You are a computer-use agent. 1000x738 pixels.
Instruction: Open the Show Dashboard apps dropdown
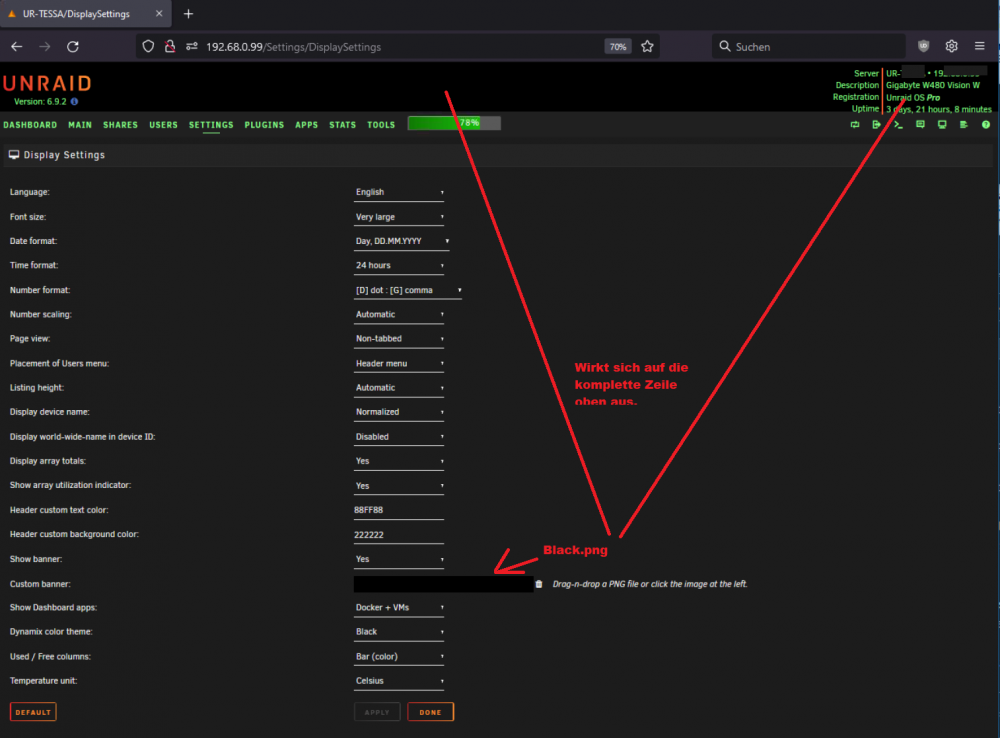[399, 608]
